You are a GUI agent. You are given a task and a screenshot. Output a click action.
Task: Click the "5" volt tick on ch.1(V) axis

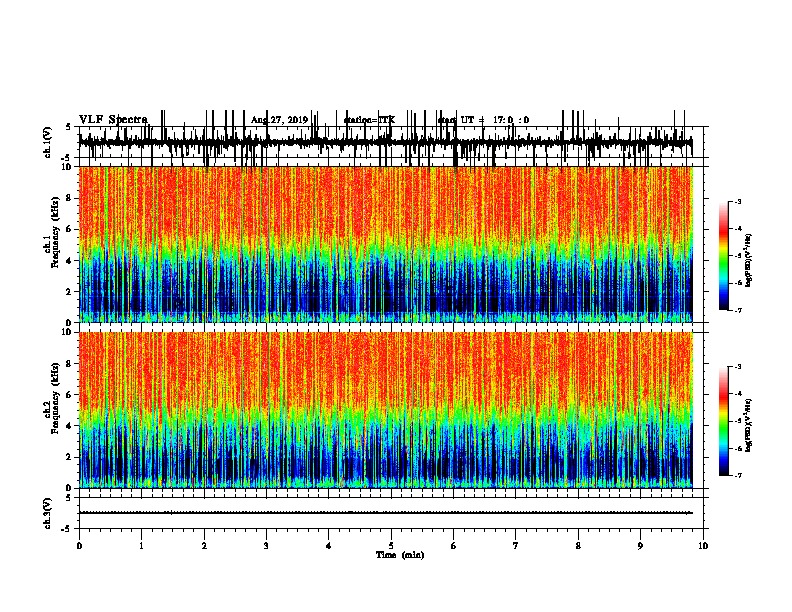pyautogui.click(x=69, y=127)
